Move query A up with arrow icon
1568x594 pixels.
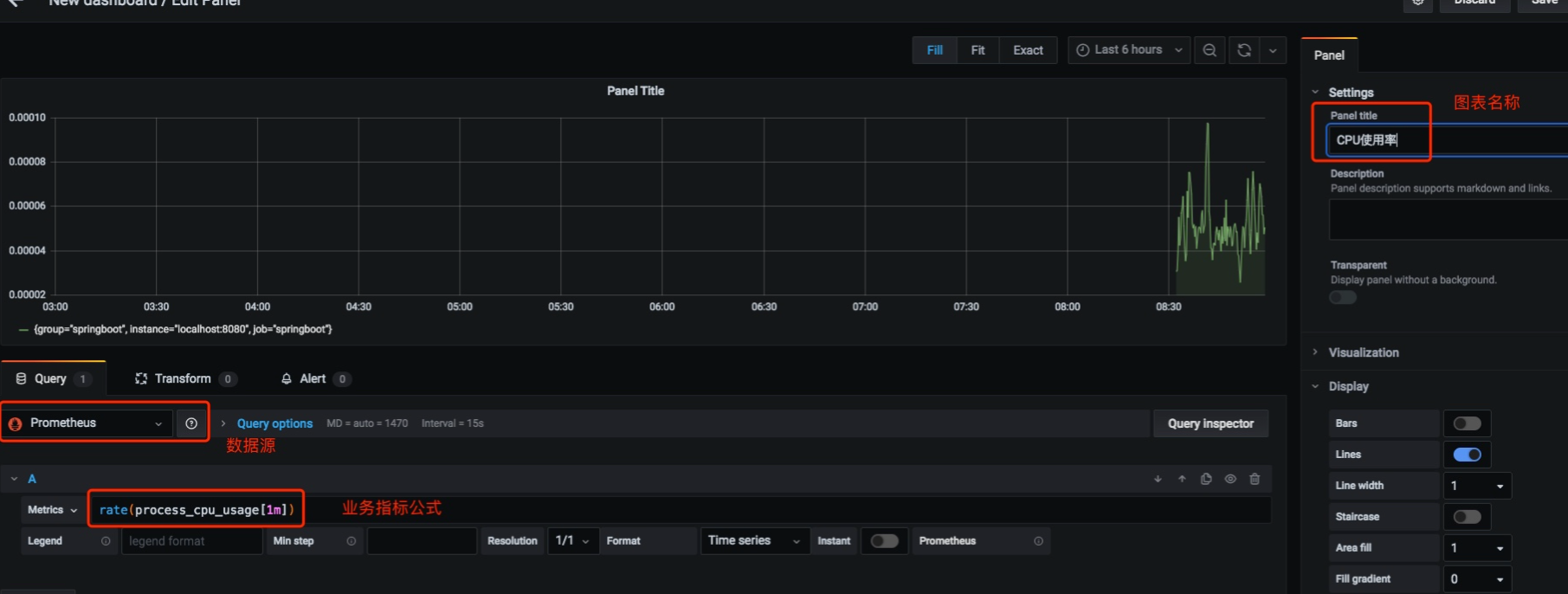(x=1182, y=479)
